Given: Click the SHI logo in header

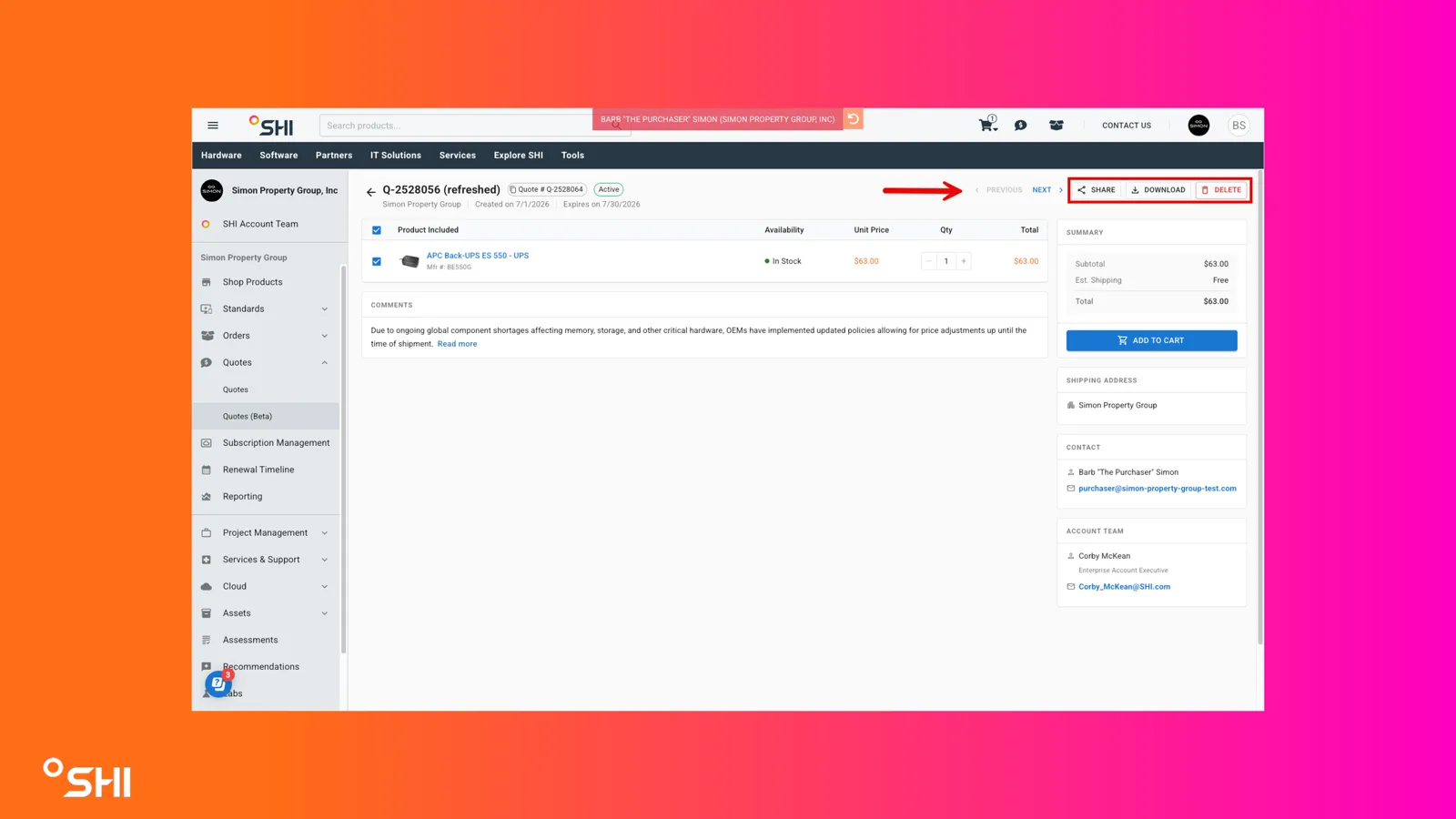Looking at the screenshot, I should tap(271, 126).
